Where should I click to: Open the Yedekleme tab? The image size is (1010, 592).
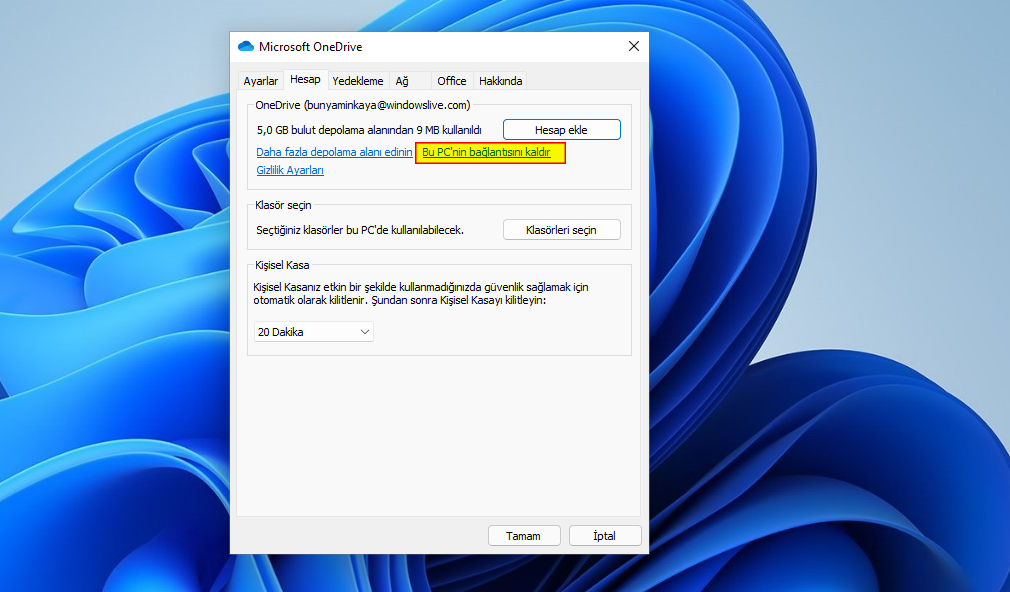pyautogui.click(x=357, y=80)
